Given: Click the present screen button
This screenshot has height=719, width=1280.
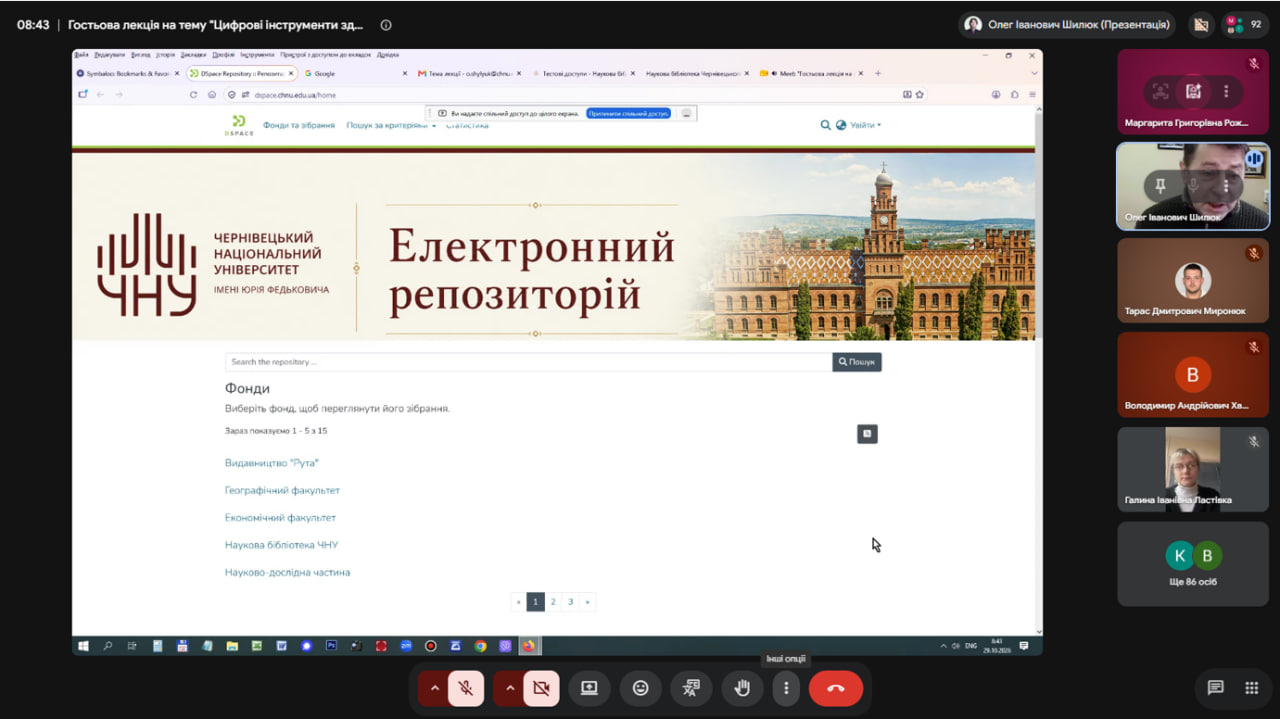Looking at the screenshot, I should click(589, 688).
